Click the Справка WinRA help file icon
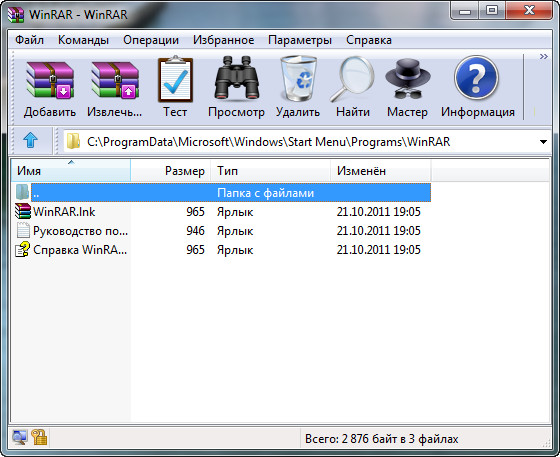Viewport: 560px width, 457px height. 22,249
